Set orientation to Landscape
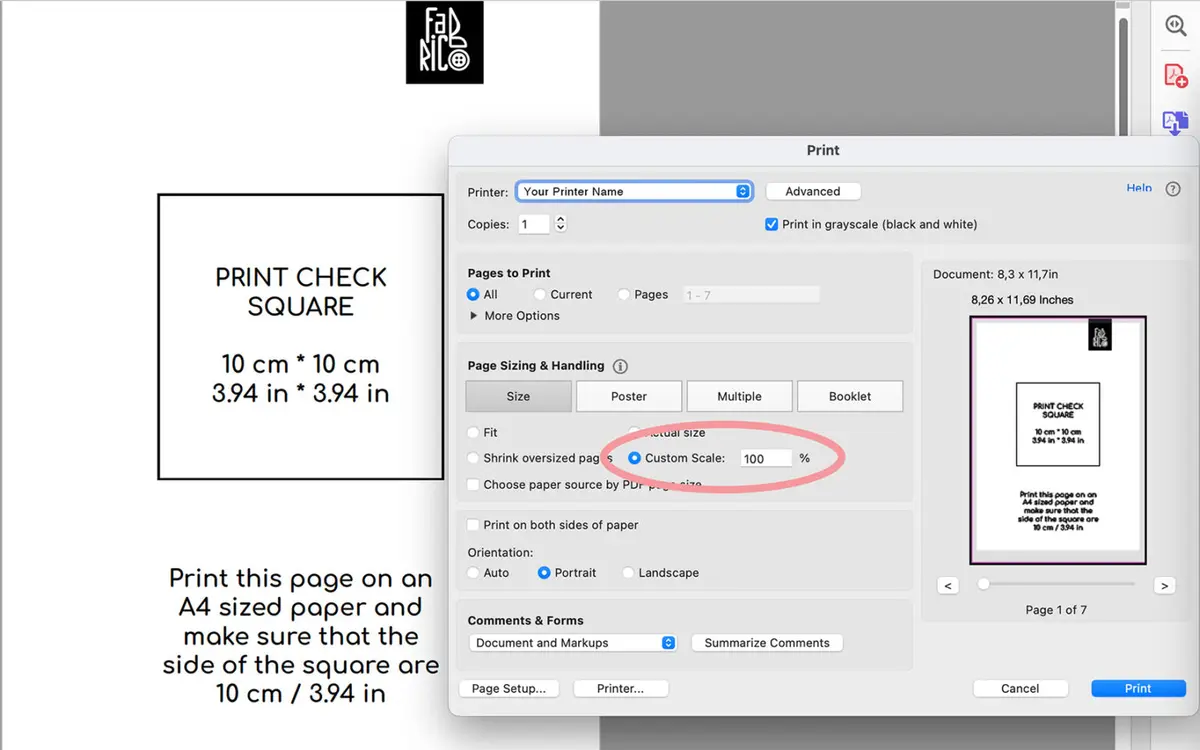 (628, 573)
